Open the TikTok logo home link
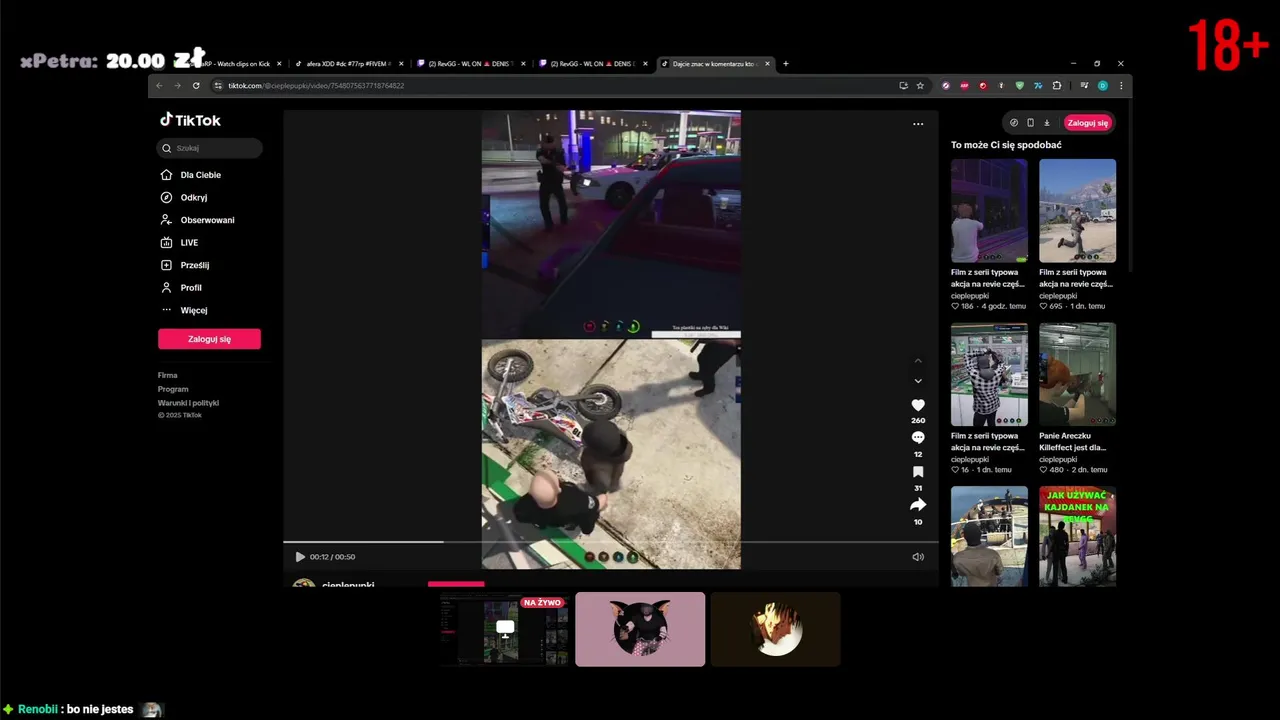This screenshot has height=720, width=1280. click(x=190, y=120)
